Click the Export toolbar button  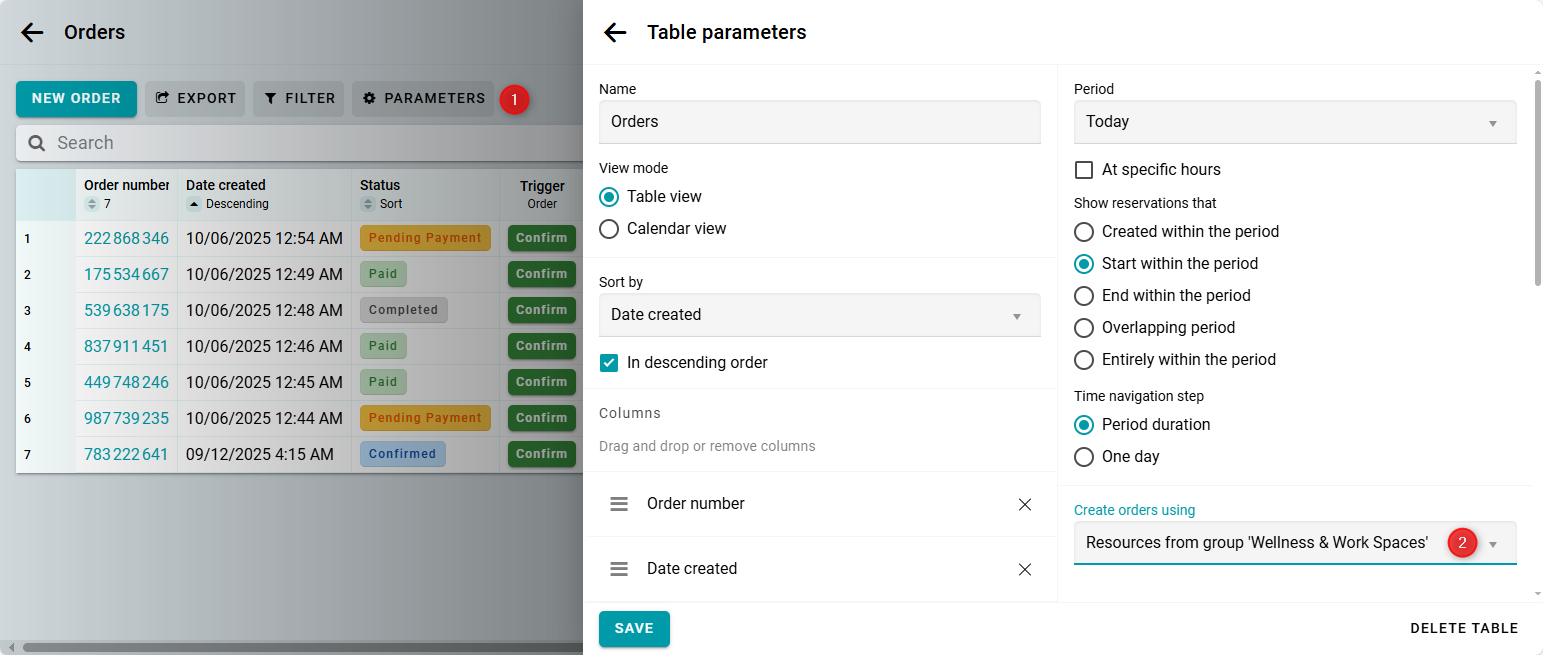tap(195, 99)
